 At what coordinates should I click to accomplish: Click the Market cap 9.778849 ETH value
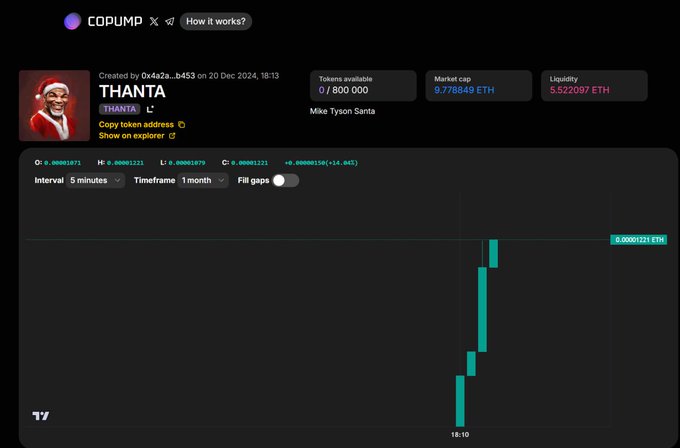pyautogui.click(x=464, y=90)
